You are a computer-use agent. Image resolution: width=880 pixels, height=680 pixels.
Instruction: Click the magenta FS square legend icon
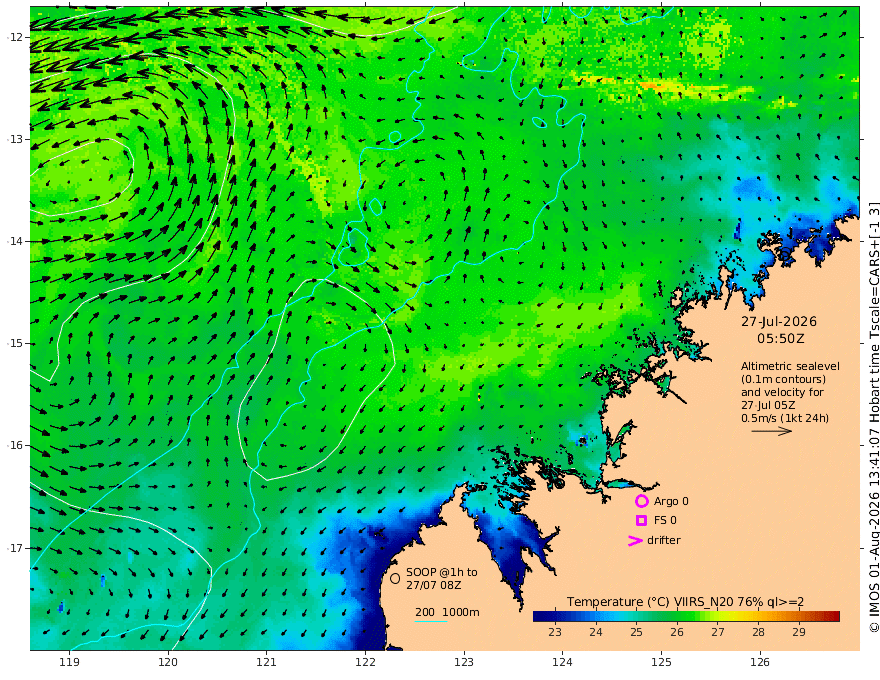[641, 521]
